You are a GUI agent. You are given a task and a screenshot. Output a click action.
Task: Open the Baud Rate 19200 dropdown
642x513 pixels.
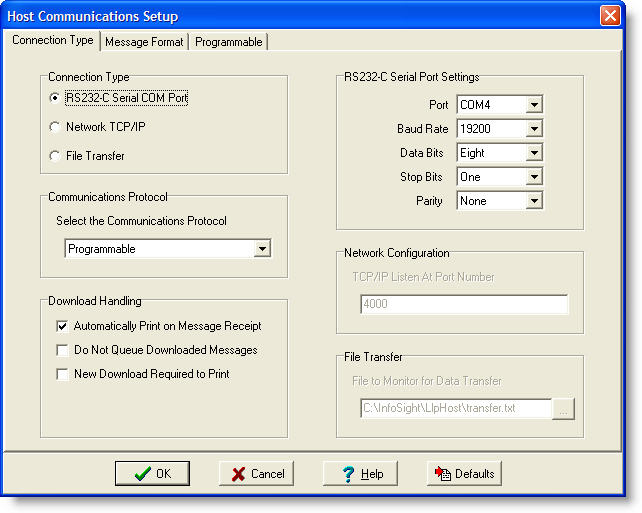(534, 129)
